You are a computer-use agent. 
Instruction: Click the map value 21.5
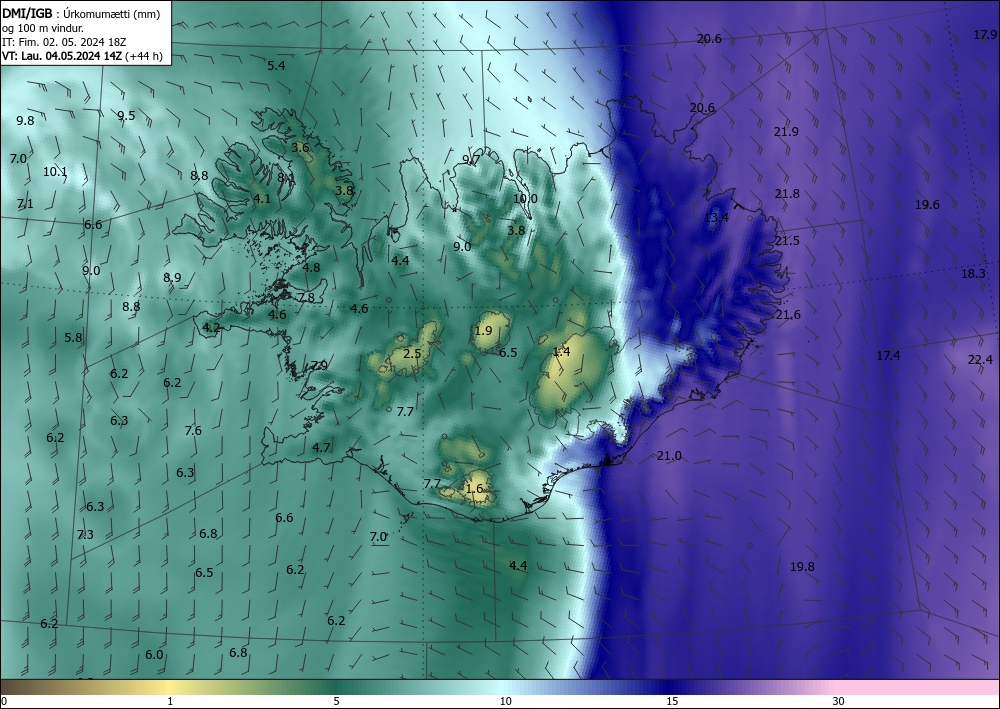coord(787,241)
